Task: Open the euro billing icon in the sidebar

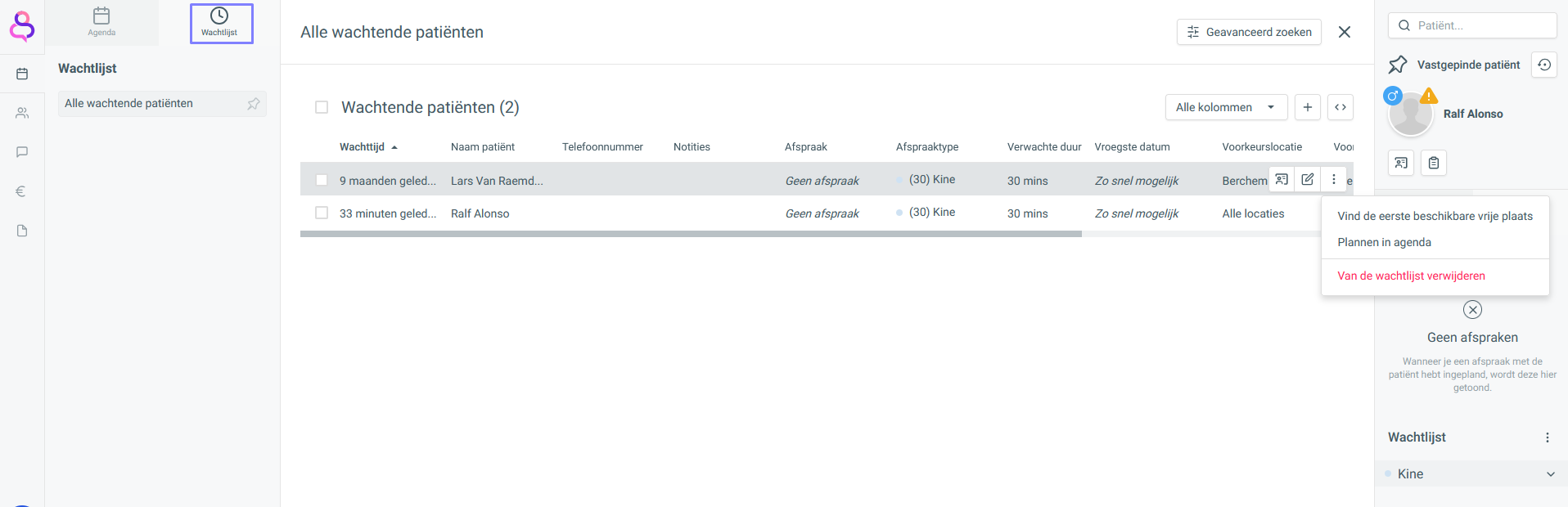Action: click(22, 191)
